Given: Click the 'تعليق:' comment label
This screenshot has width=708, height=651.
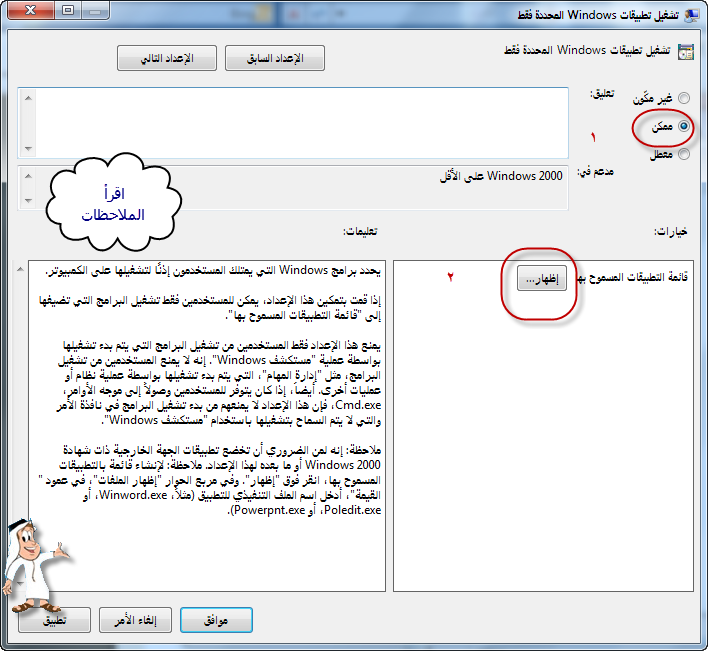Looking at the screenshot, I should coord(602,93).
